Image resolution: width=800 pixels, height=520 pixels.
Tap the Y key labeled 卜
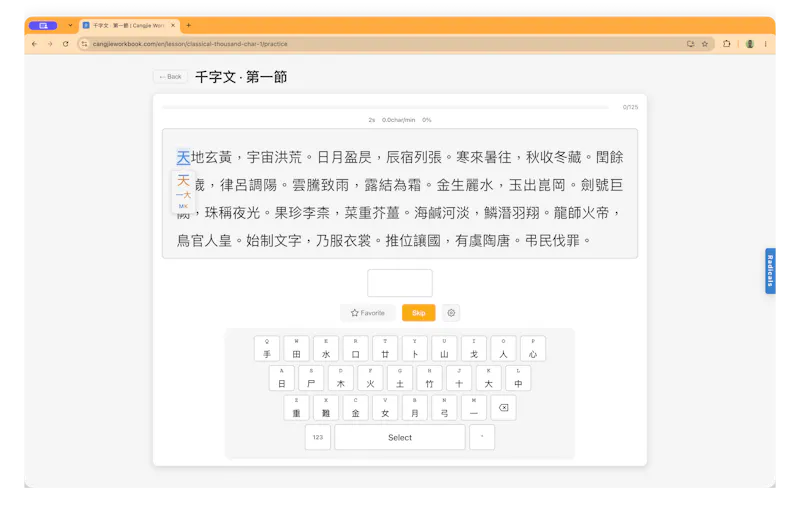tap(415, 349)
